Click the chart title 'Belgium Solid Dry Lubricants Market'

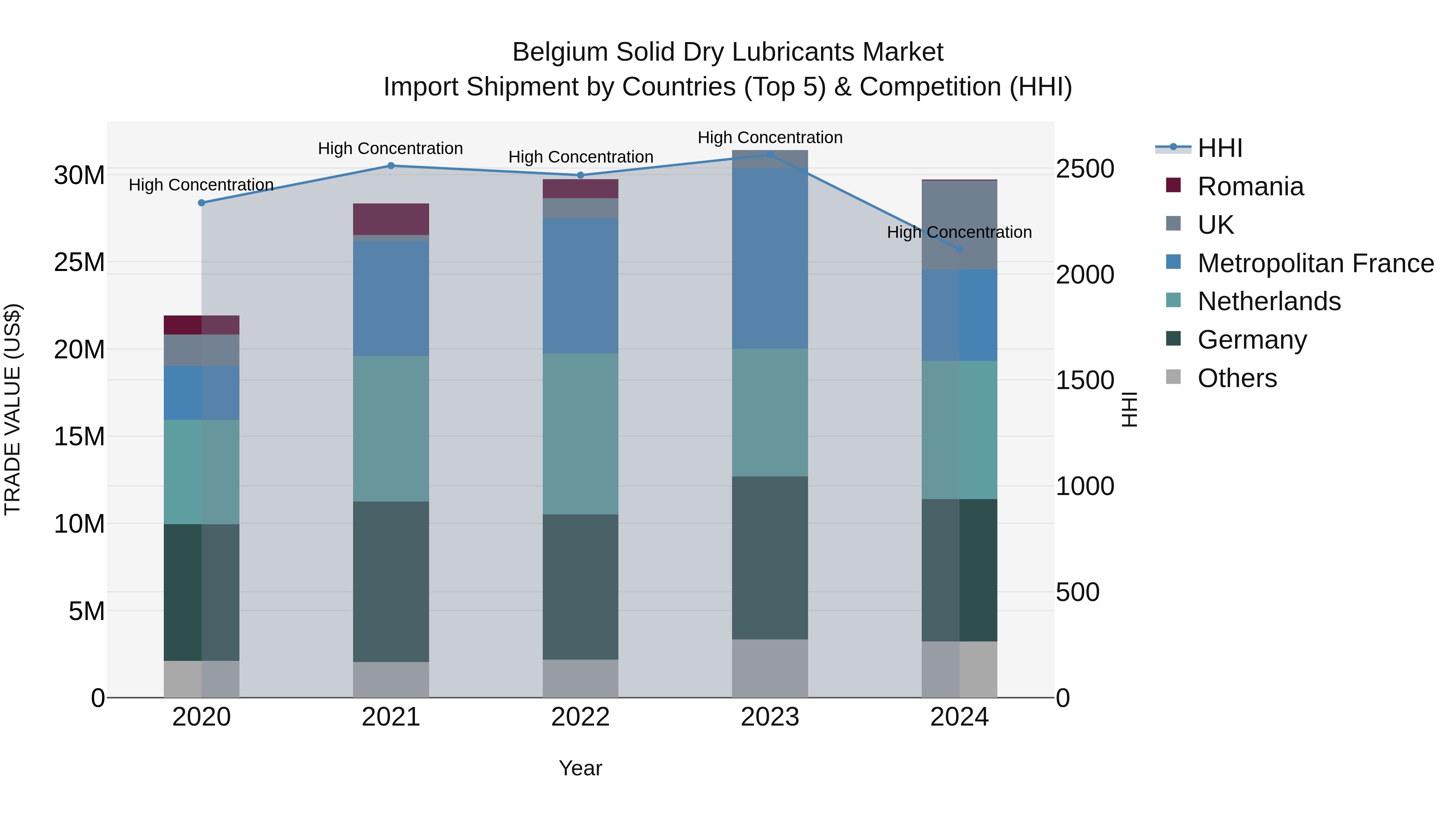point(728,52)
